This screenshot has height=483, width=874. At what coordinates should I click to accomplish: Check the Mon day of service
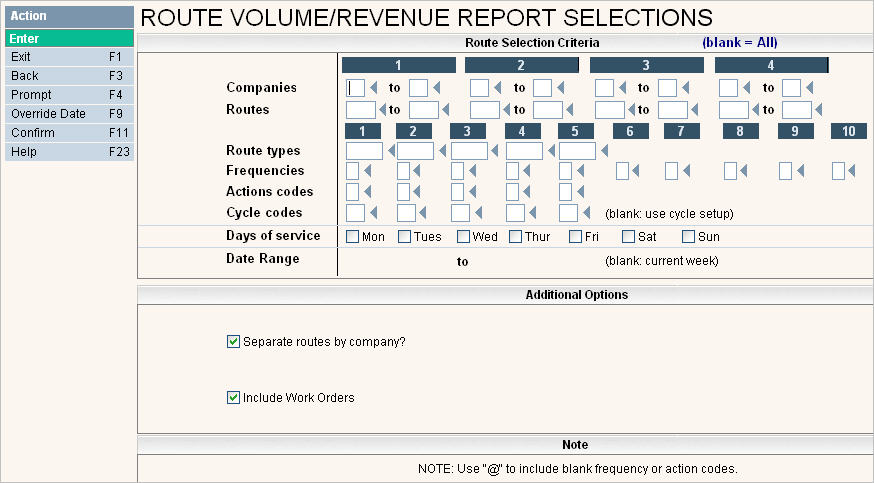click(352, 236)
